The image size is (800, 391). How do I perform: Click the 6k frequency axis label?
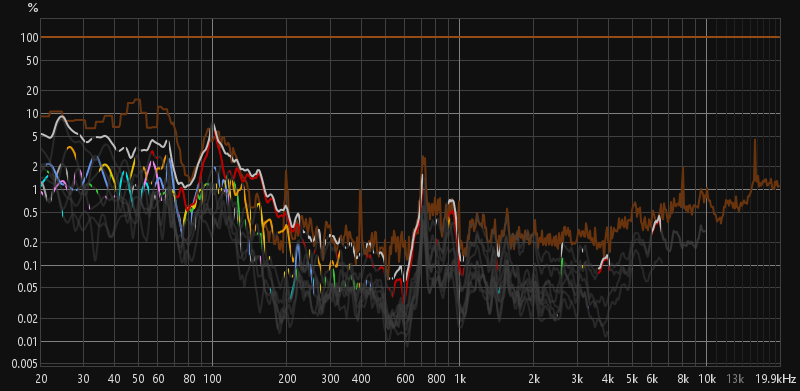click(652, 379)
